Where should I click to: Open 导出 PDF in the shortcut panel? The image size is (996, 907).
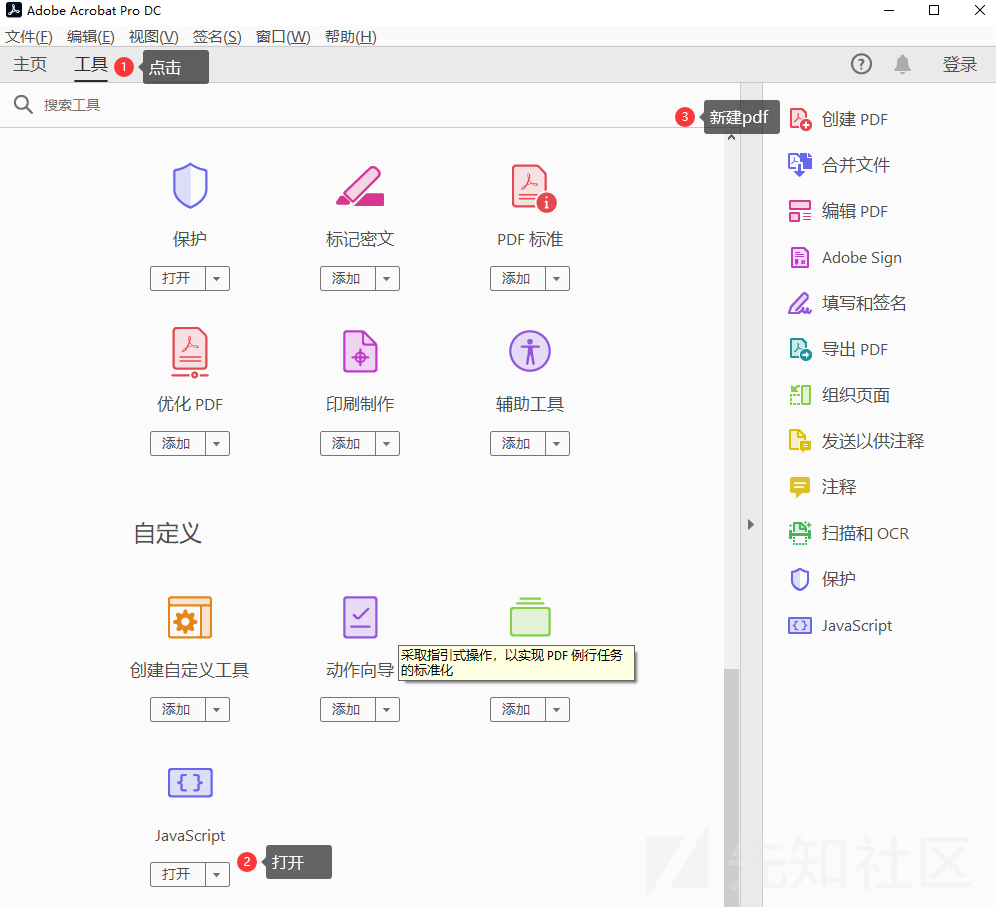tap(838, 349)
